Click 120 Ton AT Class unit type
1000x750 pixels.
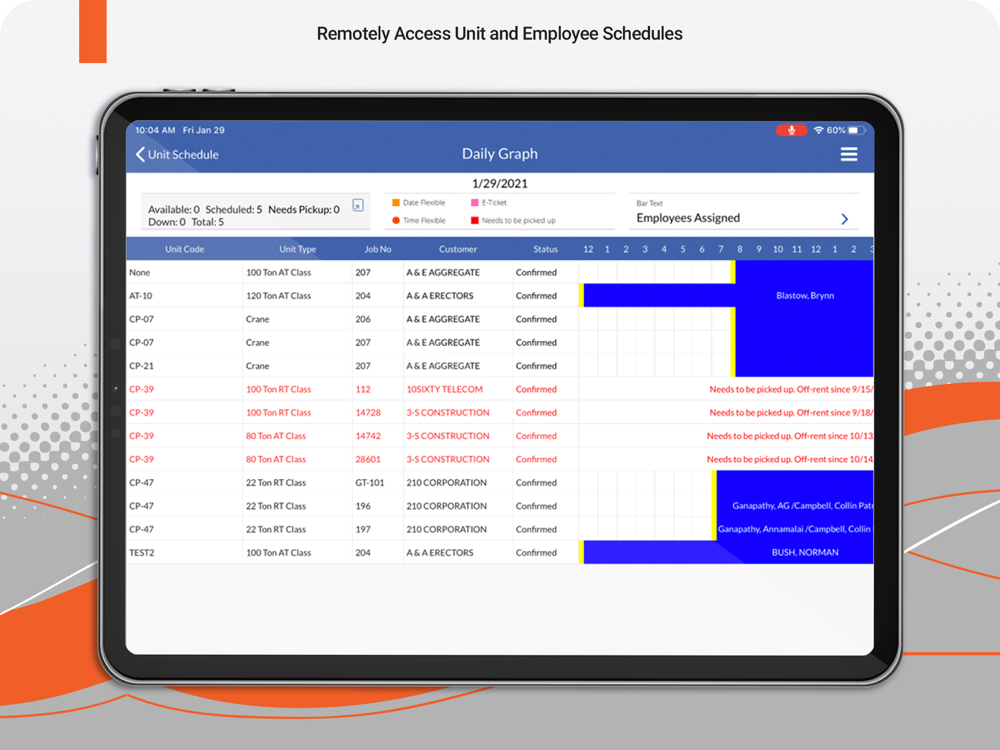[x=279, y=296]
